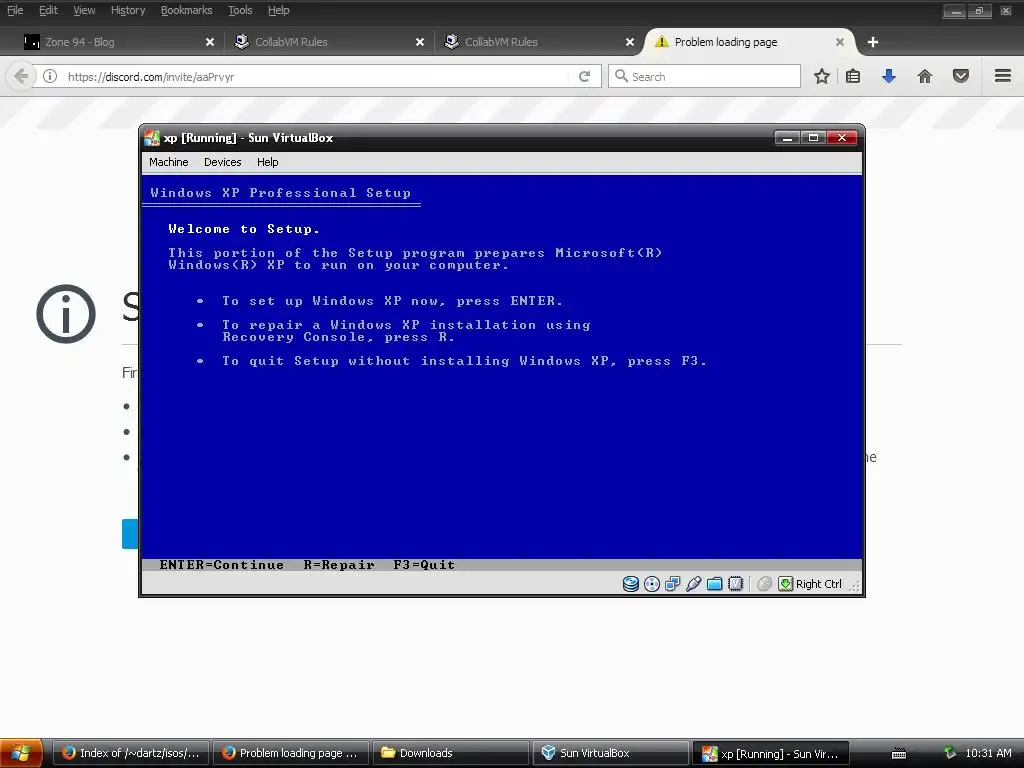The image size is (1024, 768).
Task: Click the ENTER=Continue status text
Action: coord(221,565)
